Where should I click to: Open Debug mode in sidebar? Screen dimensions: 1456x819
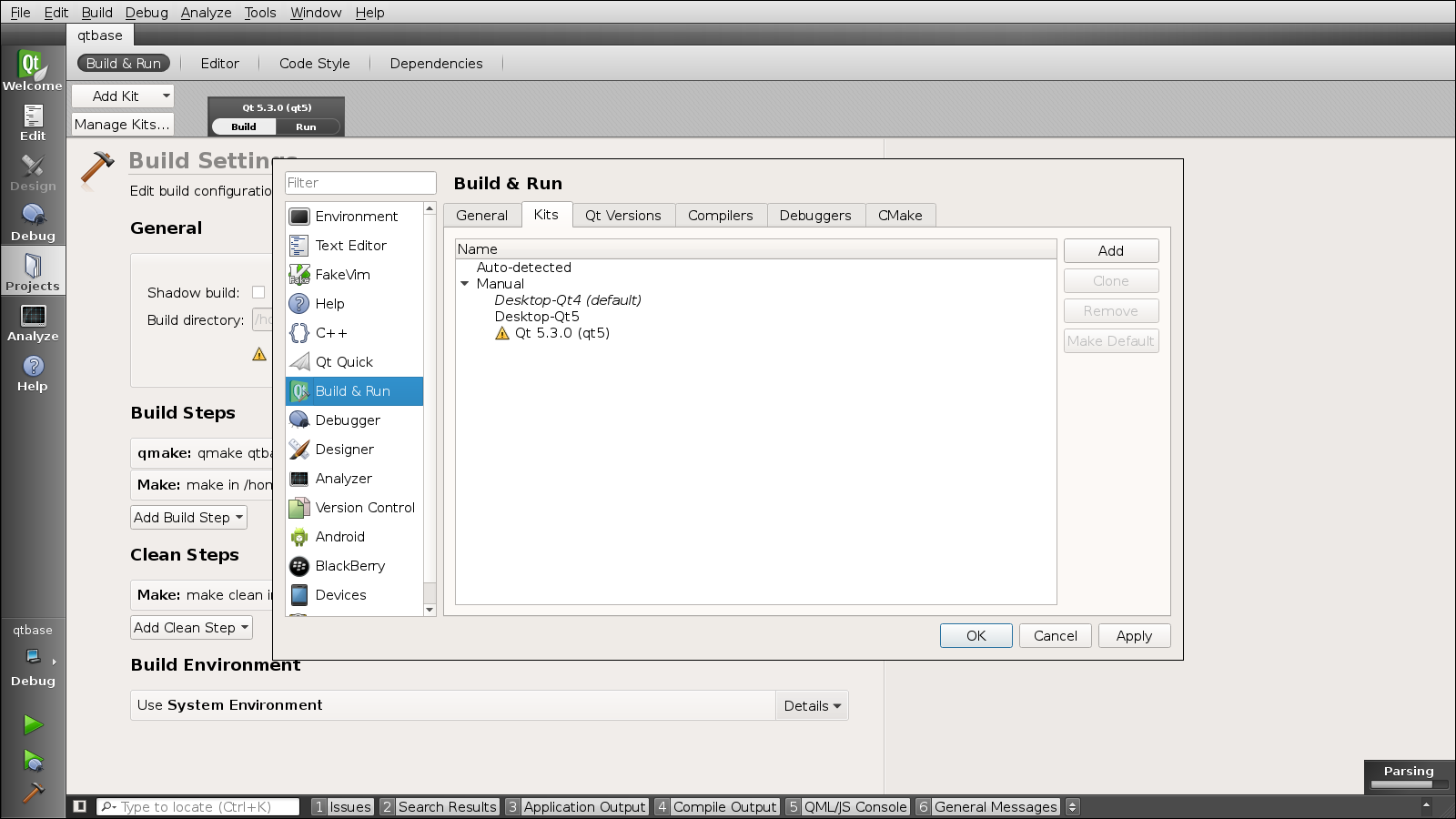click(x=33, y=222)
